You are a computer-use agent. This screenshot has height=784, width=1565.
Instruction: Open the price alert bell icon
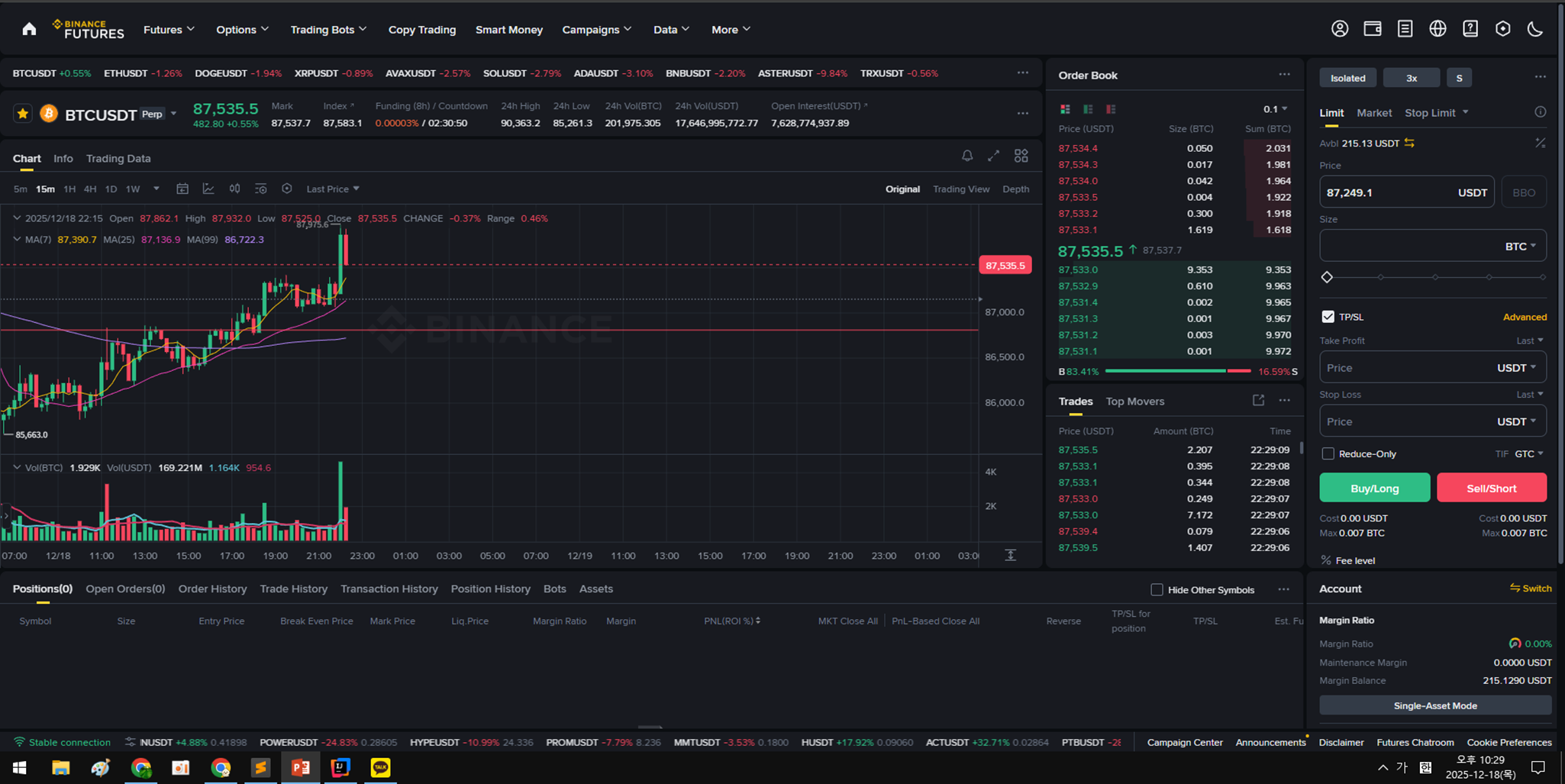[x=967, y=156]
